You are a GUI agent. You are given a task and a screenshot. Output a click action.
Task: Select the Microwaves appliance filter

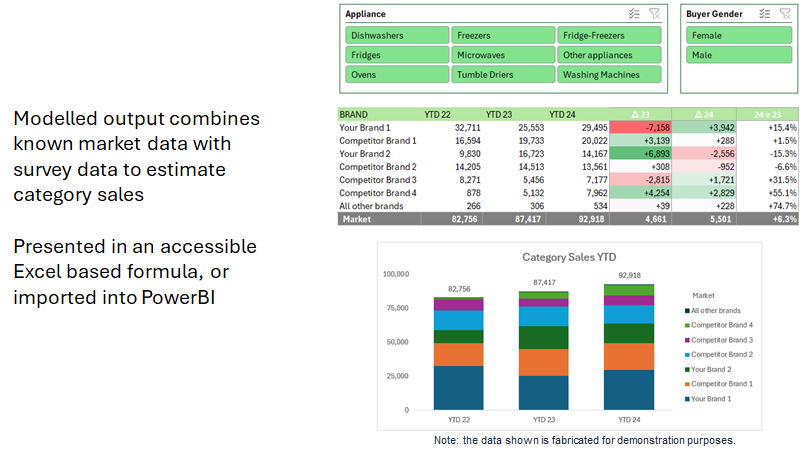(x=503, y=55)
